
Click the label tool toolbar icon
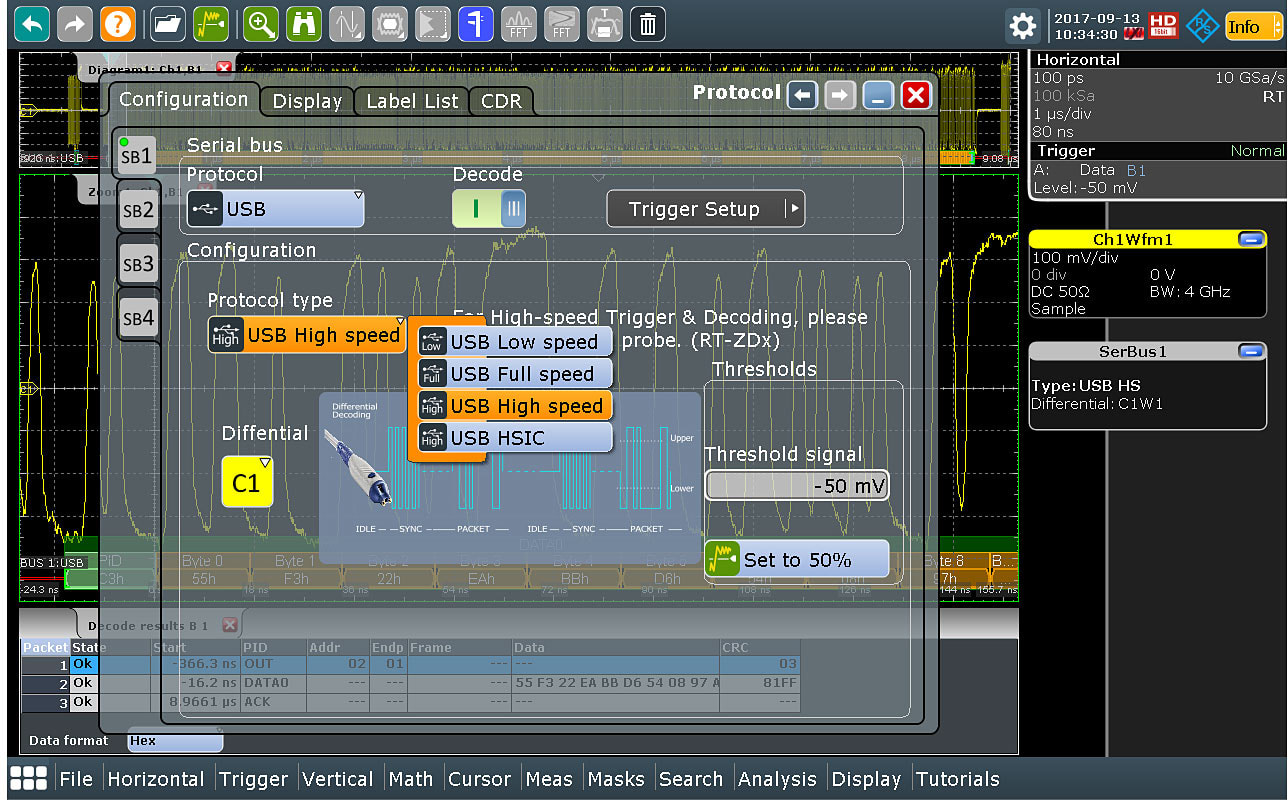pos(605,23)
